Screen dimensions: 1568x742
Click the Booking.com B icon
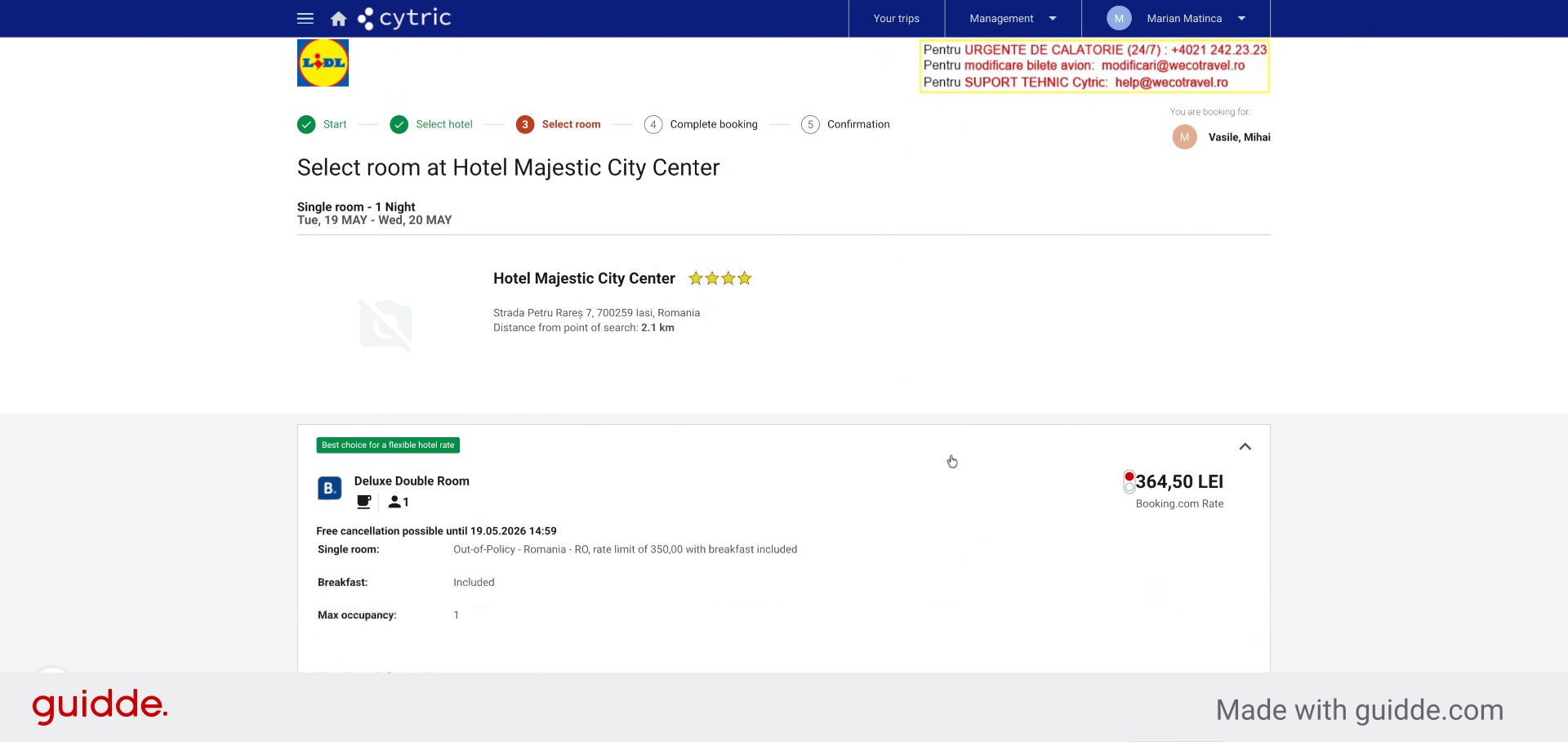pos(329,489)
